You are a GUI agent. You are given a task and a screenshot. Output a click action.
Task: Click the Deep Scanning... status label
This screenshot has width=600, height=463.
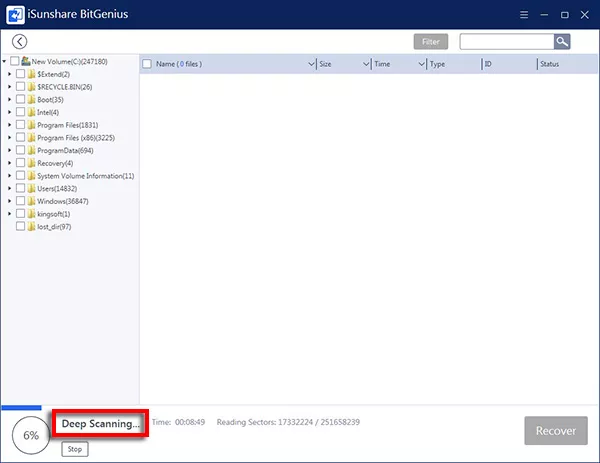pos(100,424)
